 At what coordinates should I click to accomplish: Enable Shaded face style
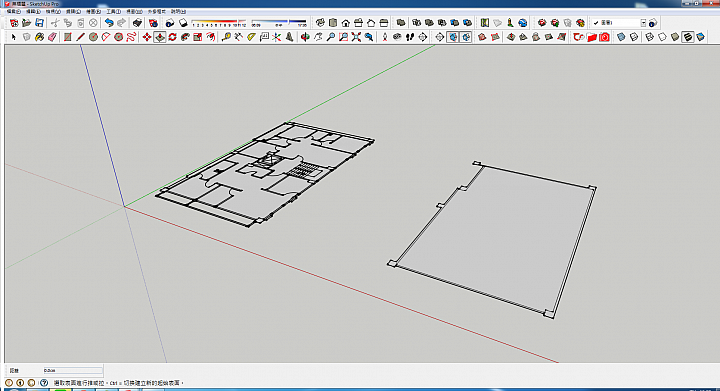coord(675,37)
